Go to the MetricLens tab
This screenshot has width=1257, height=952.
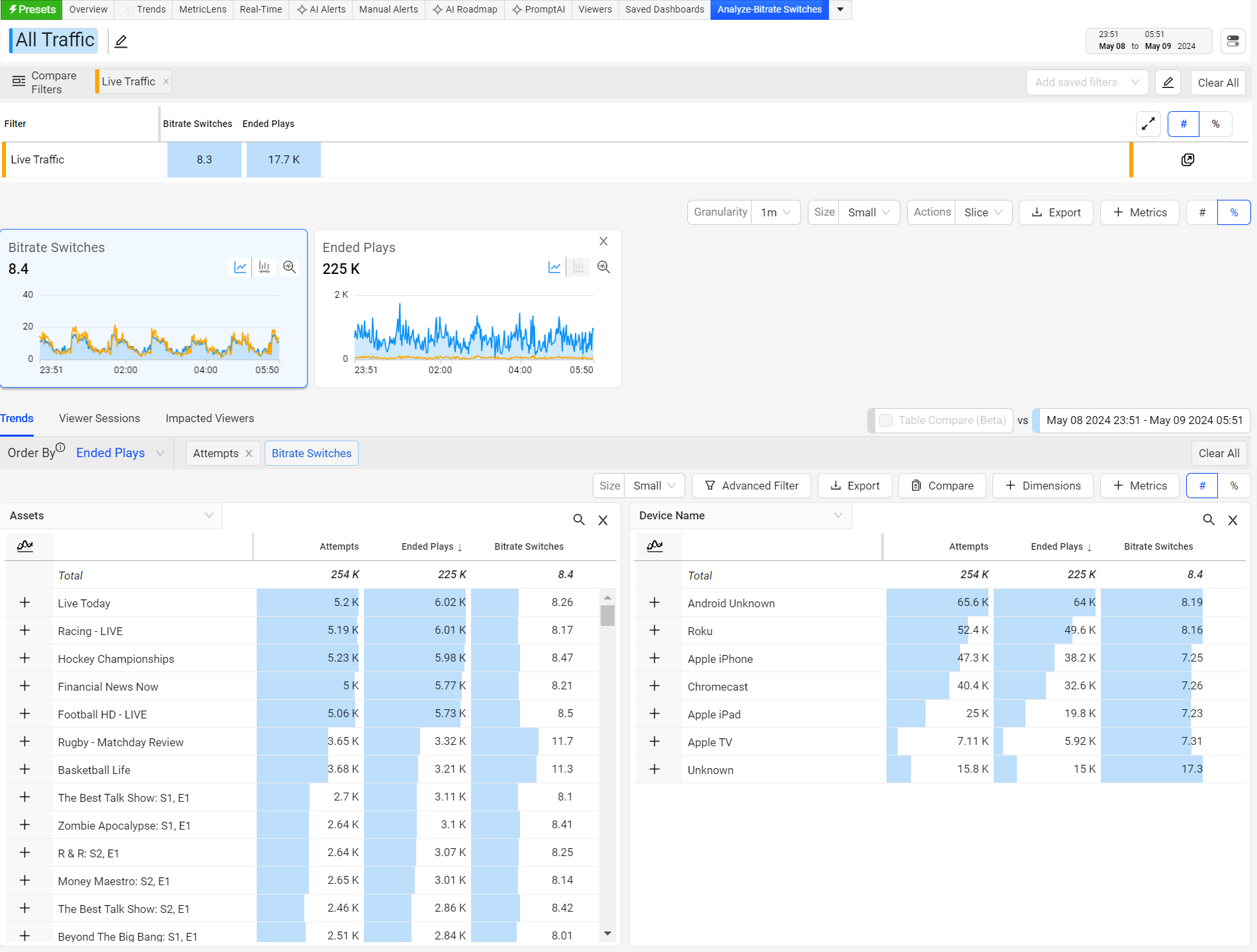coord(202,9)
